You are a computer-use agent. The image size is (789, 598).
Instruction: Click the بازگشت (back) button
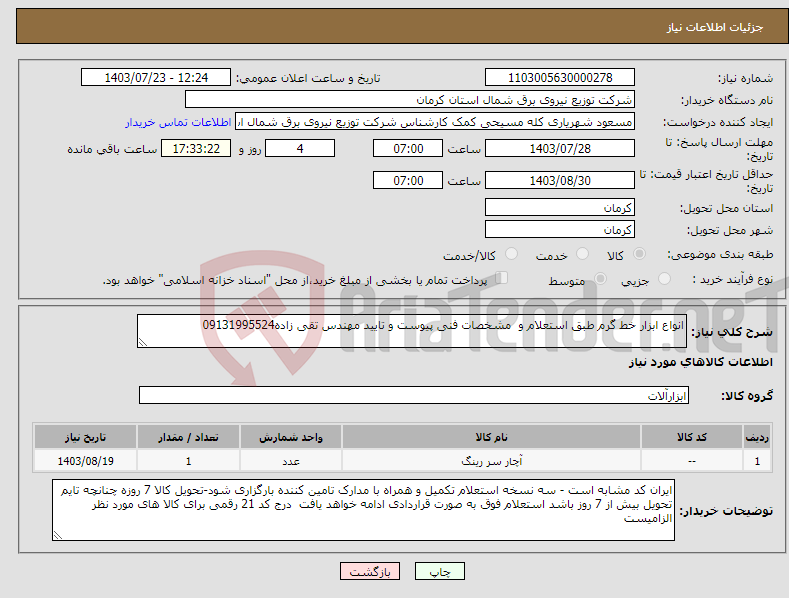coord(370,571)
